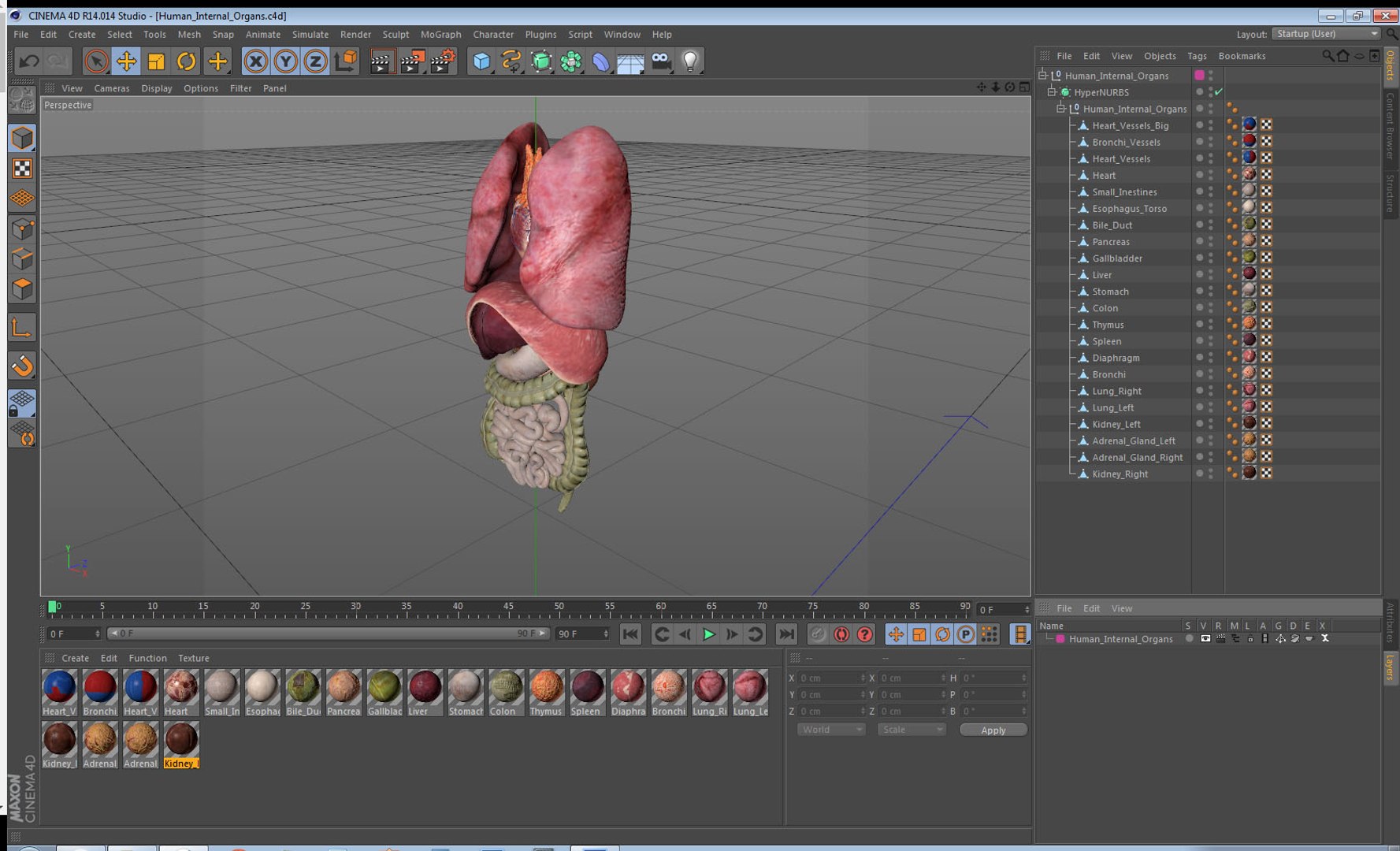Switch to Texture mode
The image size is (1400, 851).
coord(22,169)
